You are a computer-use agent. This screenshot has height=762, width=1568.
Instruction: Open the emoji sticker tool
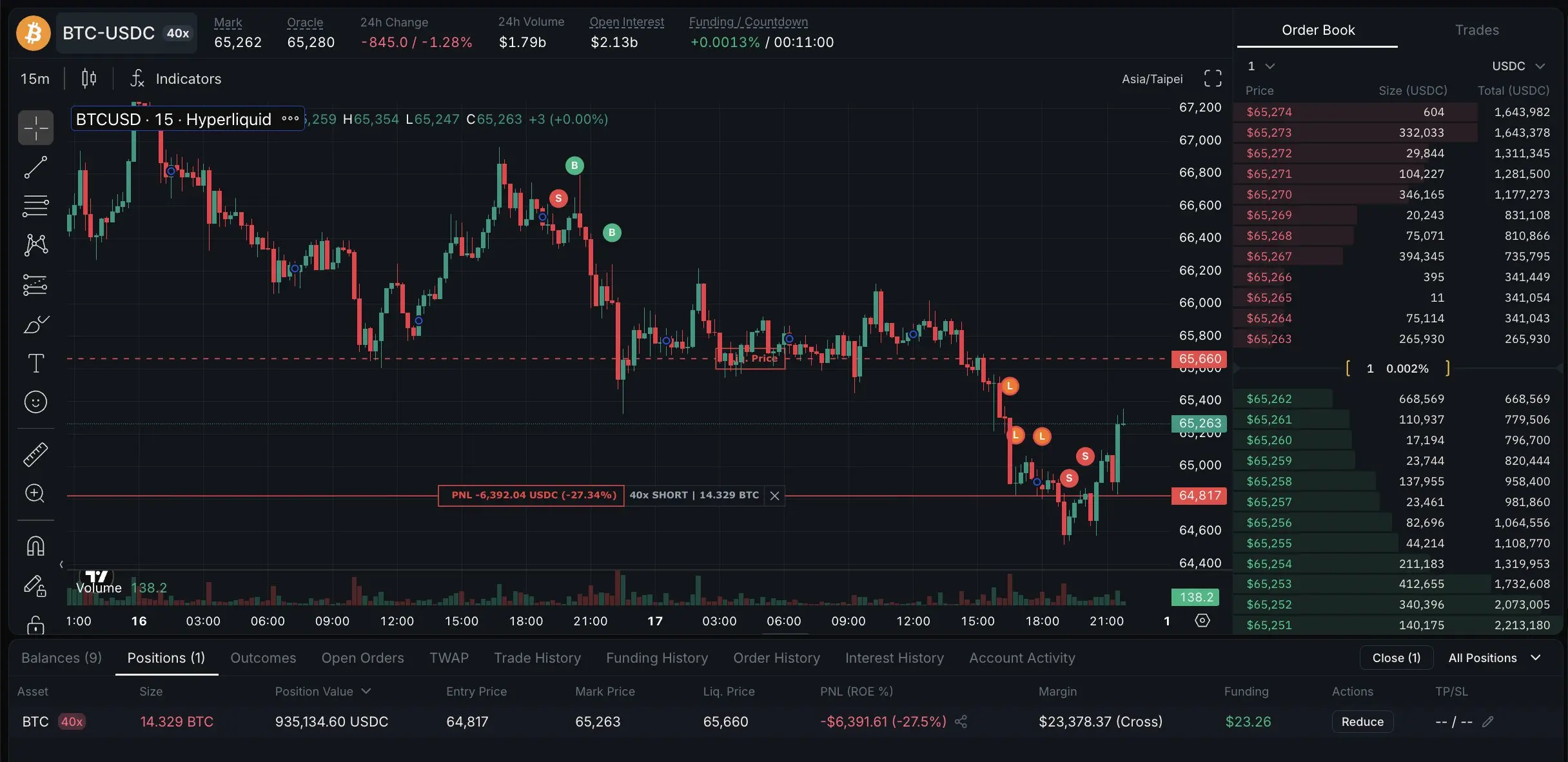pyautogui.click(x=35, y=402)
